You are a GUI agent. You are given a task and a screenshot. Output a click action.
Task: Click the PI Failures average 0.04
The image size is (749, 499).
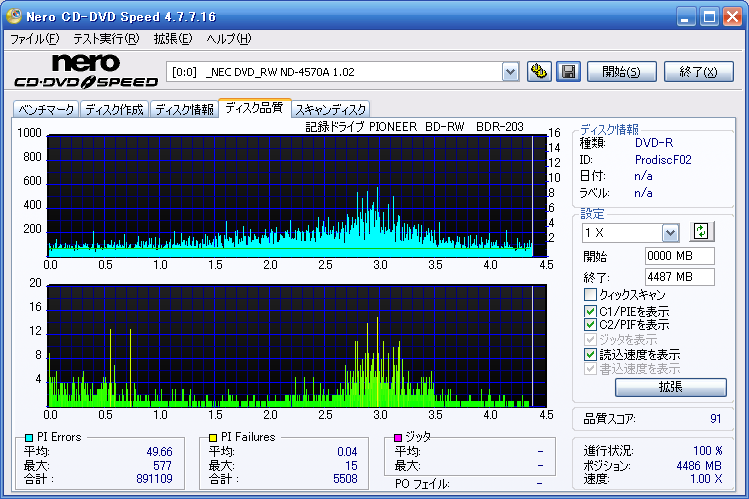point(347,452)
